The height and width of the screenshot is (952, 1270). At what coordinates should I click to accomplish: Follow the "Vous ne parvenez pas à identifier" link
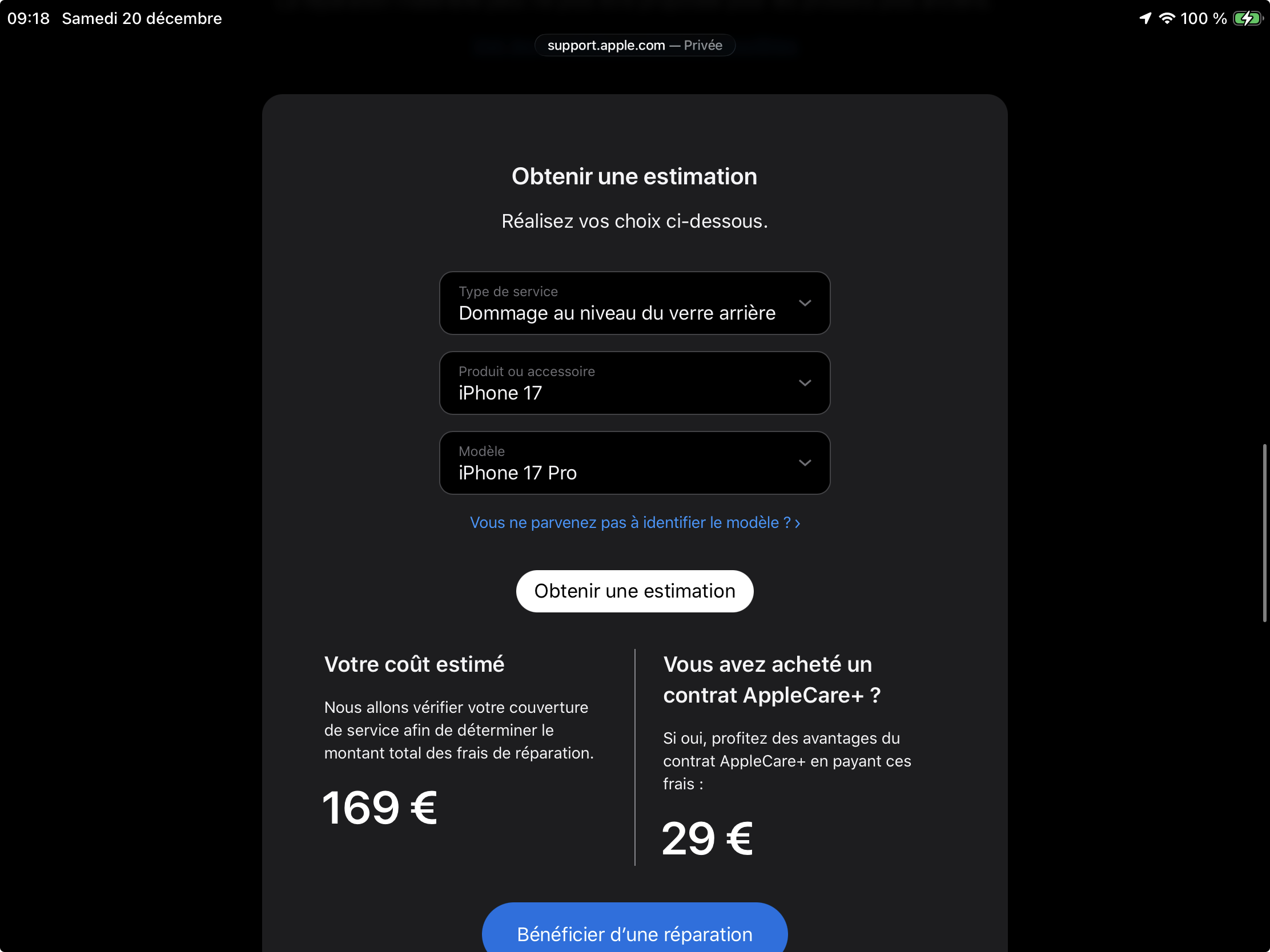click(634, 522)
